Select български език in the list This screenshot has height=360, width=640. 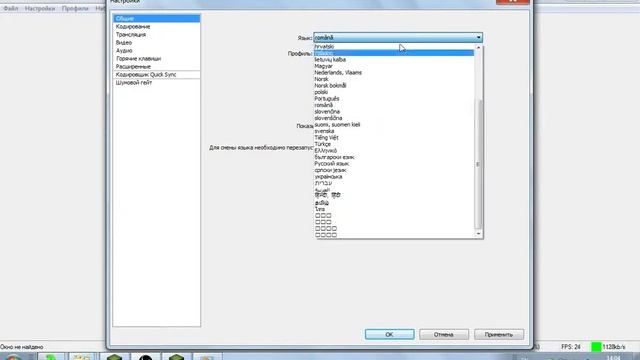(x=334, y=157)
